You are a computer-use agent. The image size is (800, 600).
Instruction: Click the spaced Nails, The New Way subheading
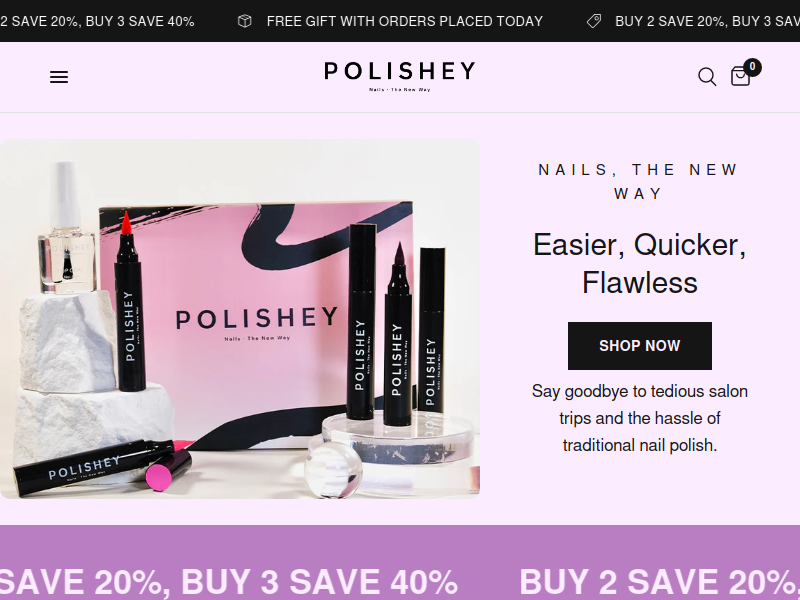[639, 182]
